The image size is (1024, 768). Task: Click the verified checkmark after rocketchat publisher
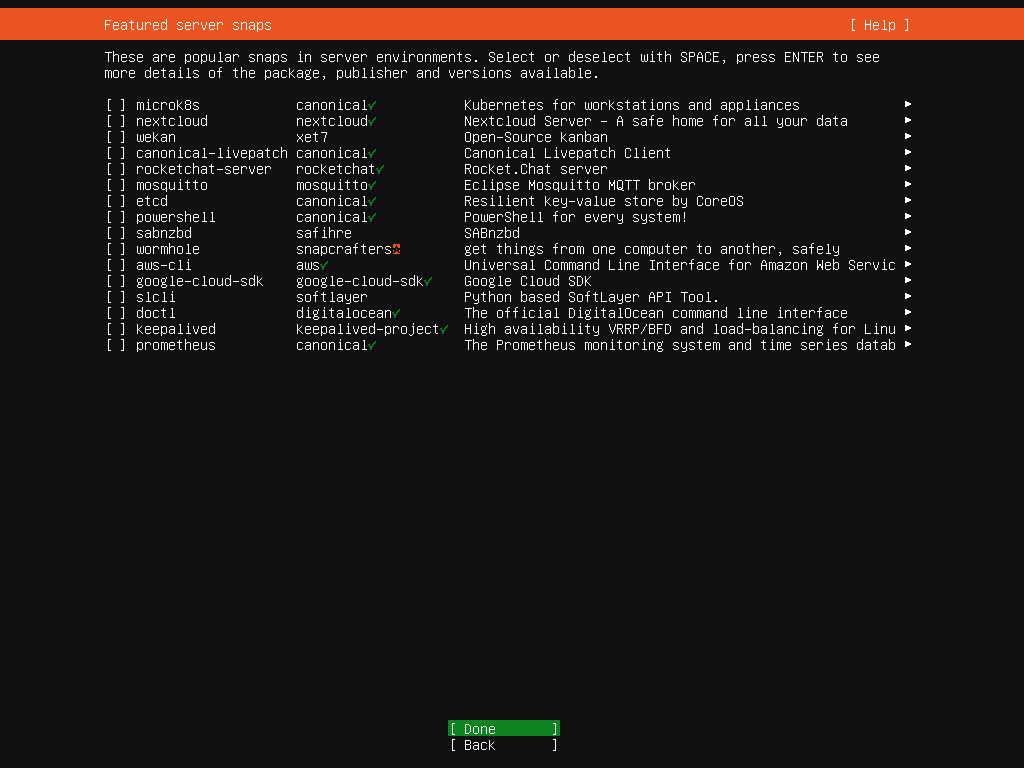coord(380,169)
